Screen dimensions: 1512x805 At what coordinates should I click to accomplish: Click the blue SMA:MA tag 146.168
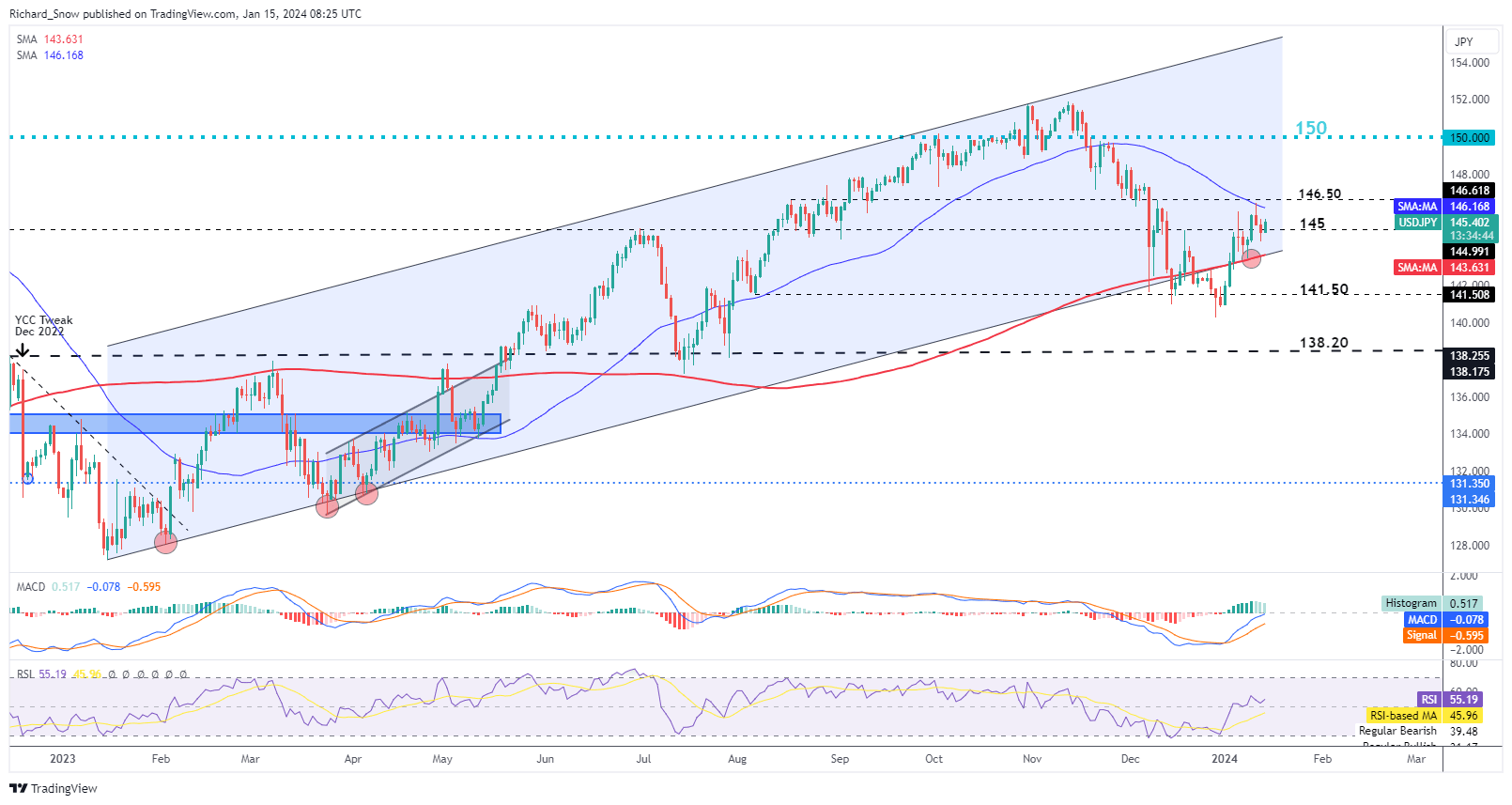tap(1444, 207)
